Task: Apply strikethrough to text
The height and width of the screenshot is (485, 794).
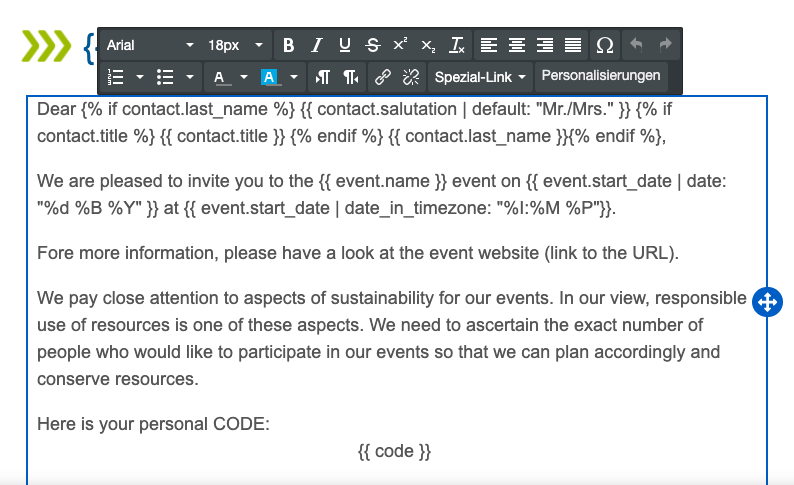Action: pos(373,45)
